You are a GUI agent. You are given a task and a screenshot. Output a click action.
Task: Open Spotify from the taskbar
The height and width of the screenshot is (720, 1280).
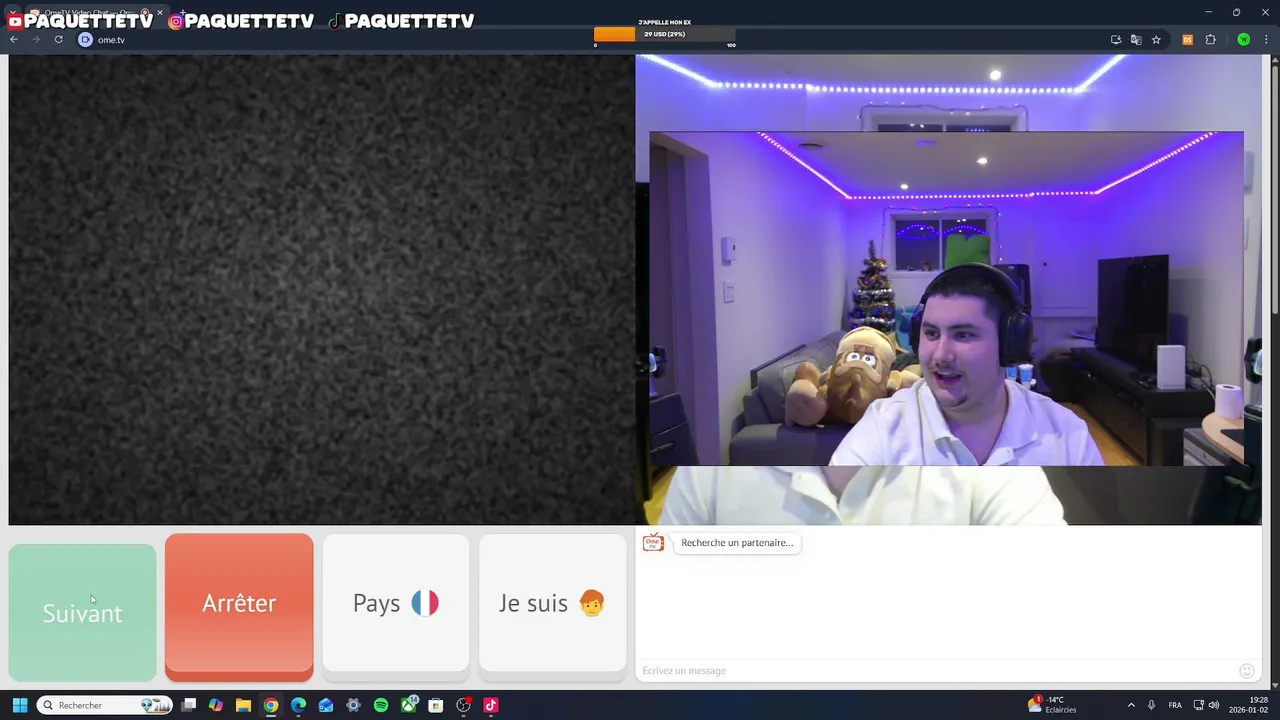pos(381,705)
